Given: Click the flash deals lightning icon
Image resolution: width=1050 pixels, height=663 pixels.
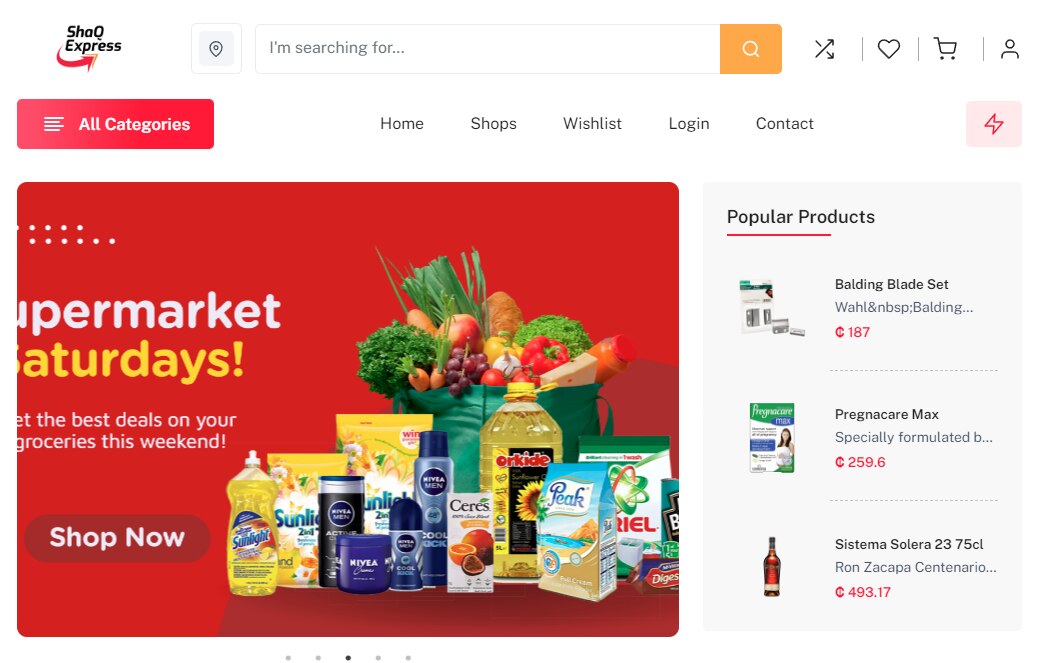Looking at the screenshot, I should tap(994, 124).
